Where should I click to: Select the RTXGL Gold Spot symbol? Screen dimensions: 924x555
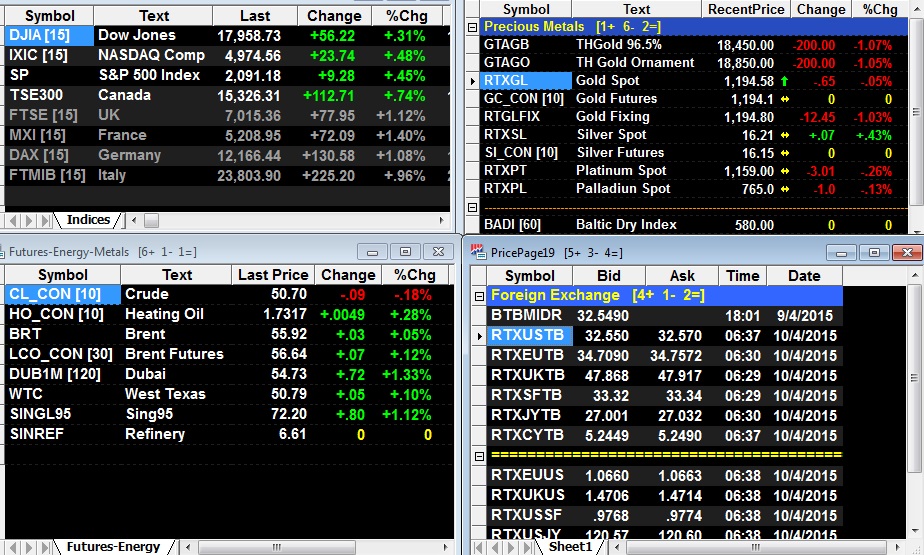[x=526, y=81]
